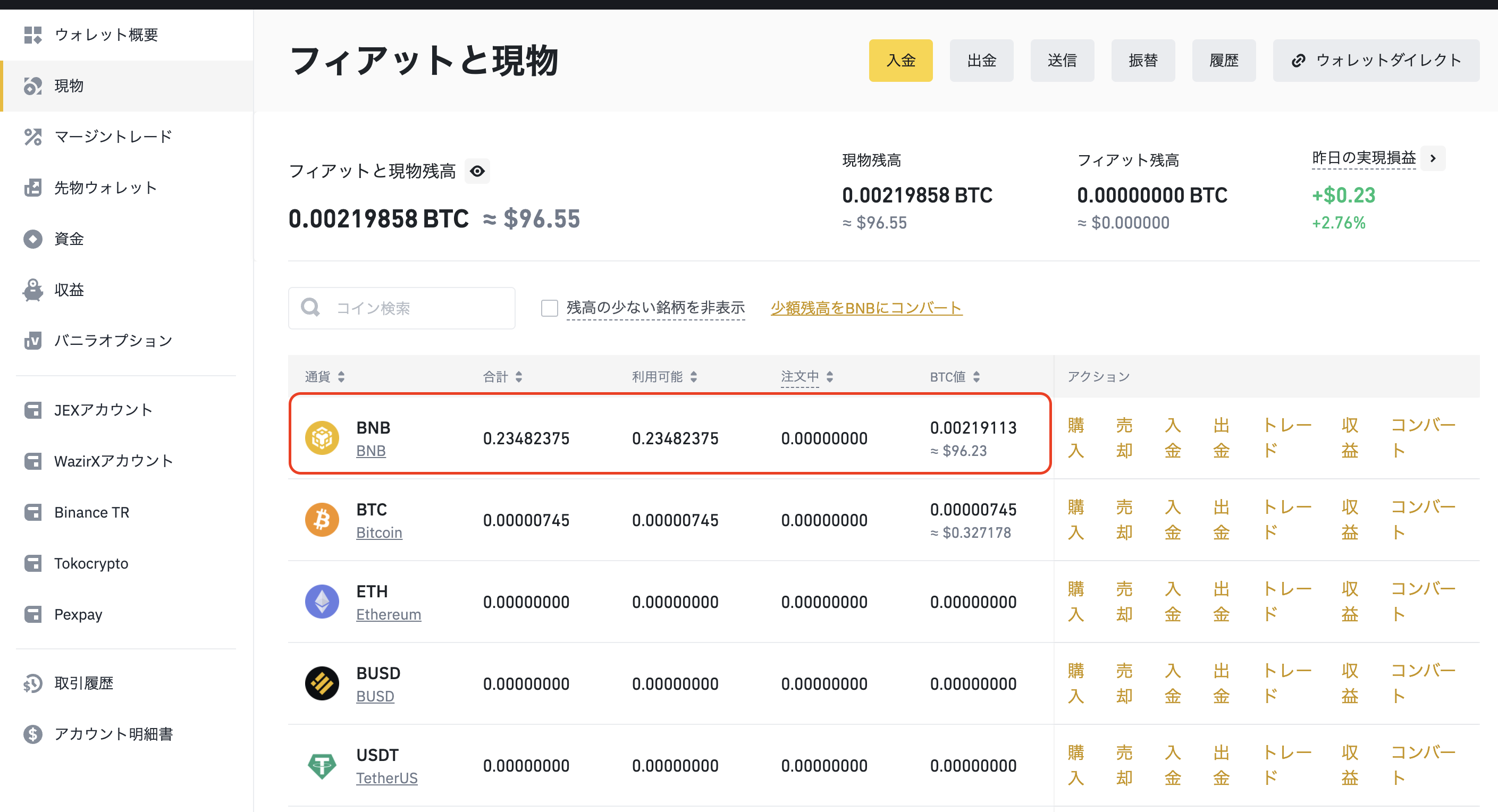Open 取引履歴 history icon

[33, 683]
